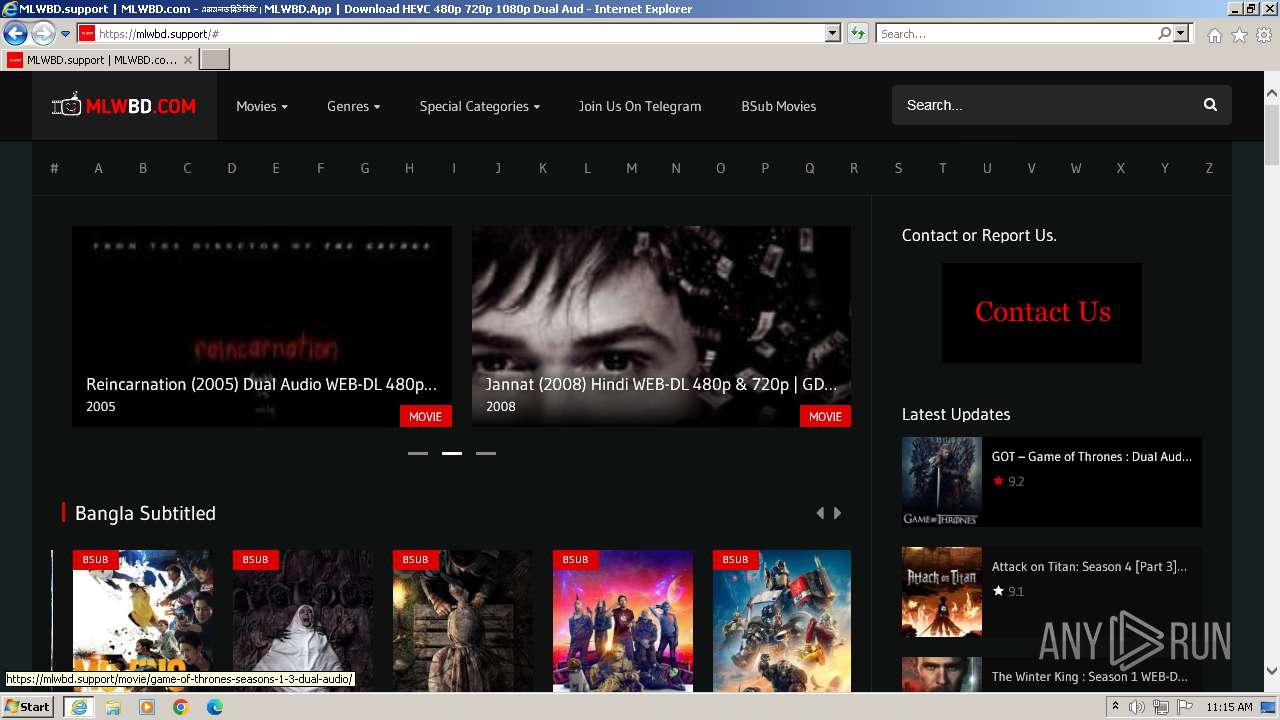This screenshot has height=720, width=1280.
Task: Click Attack on Titan poster thumbnail
Action: [941, 591]
